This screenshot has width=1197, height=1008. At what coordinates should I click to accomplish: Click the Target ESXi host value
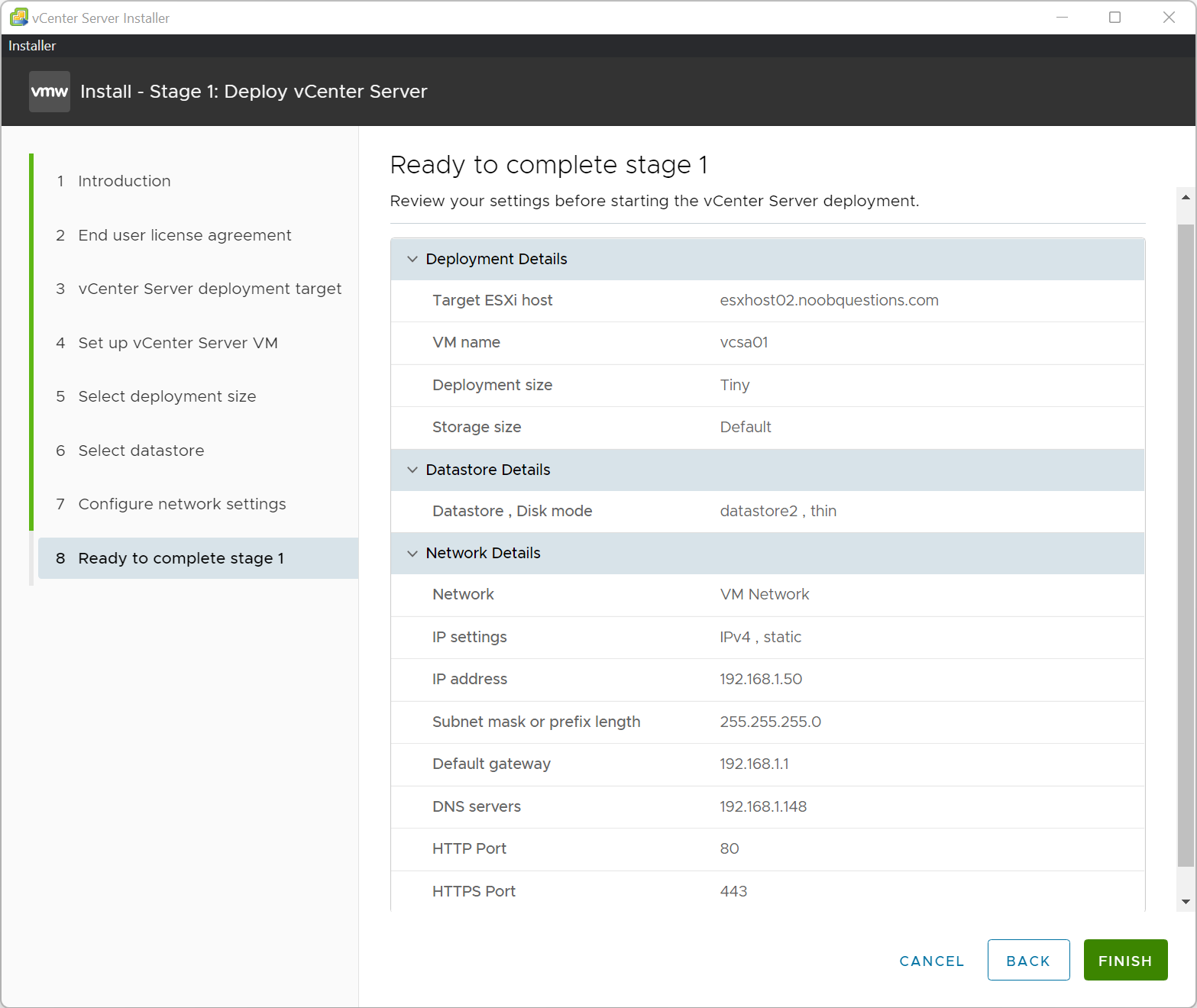pos(829,300)
